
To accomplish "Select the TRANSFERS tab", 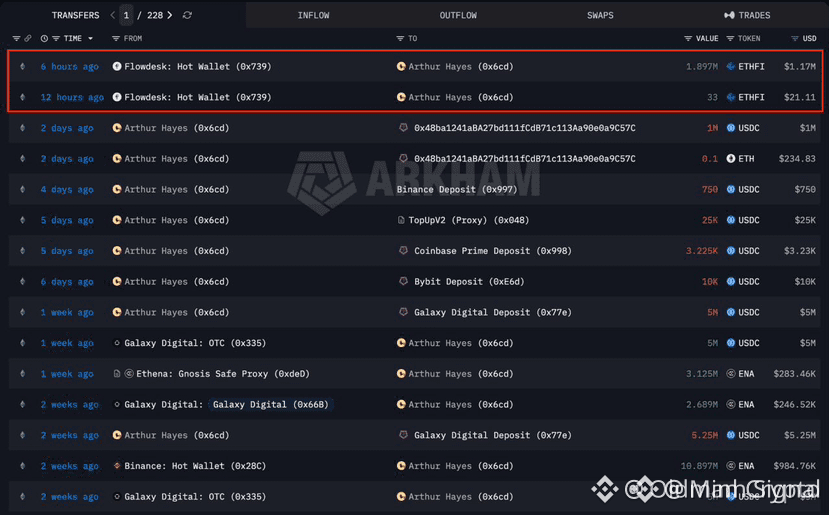I will pos(75,15).
